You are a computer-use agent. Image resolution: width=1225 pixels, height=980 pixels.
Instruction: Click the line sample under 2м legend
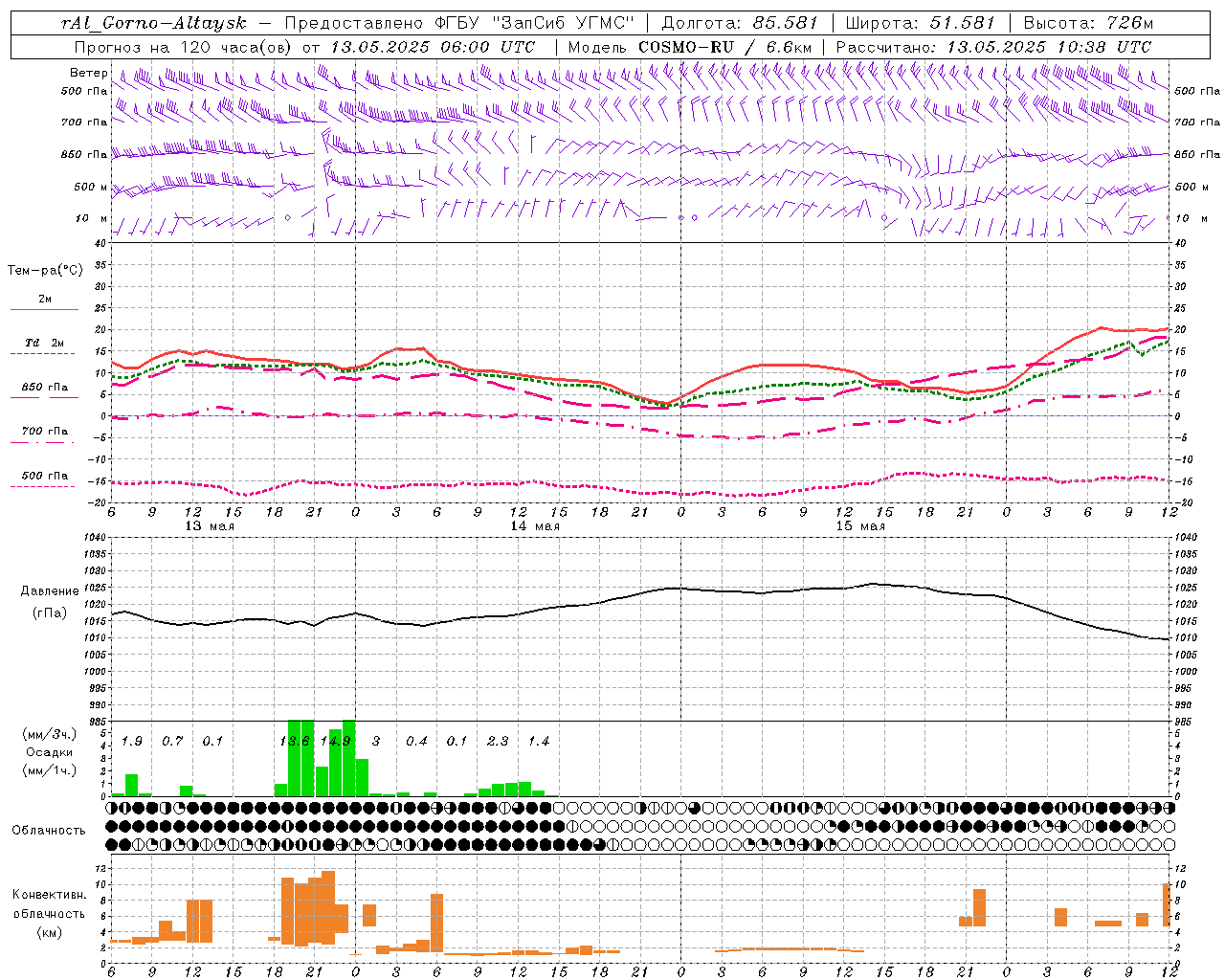coord(44,310)
